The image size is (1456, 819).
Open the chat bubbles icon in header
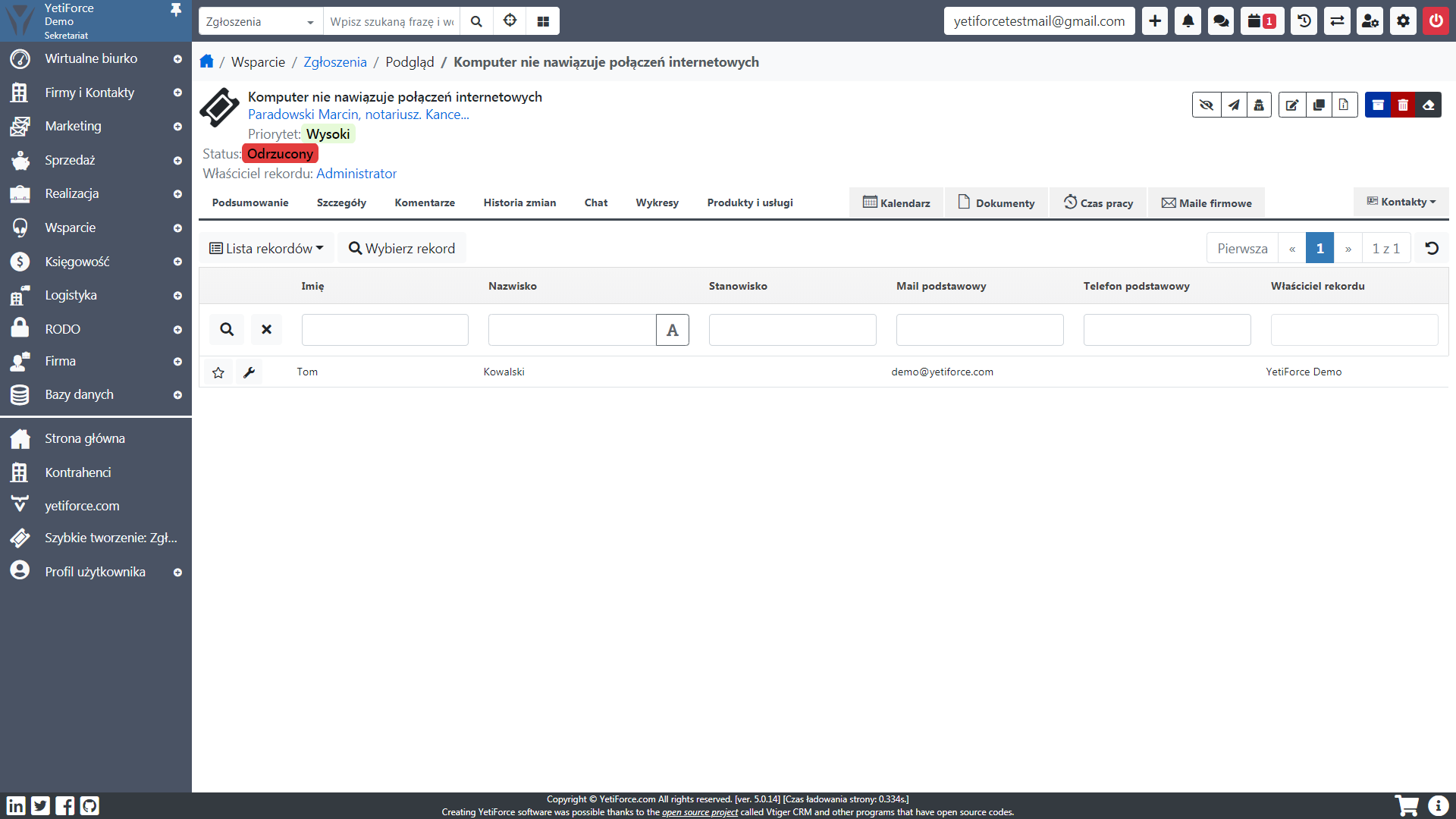(x=1221, y=21)
